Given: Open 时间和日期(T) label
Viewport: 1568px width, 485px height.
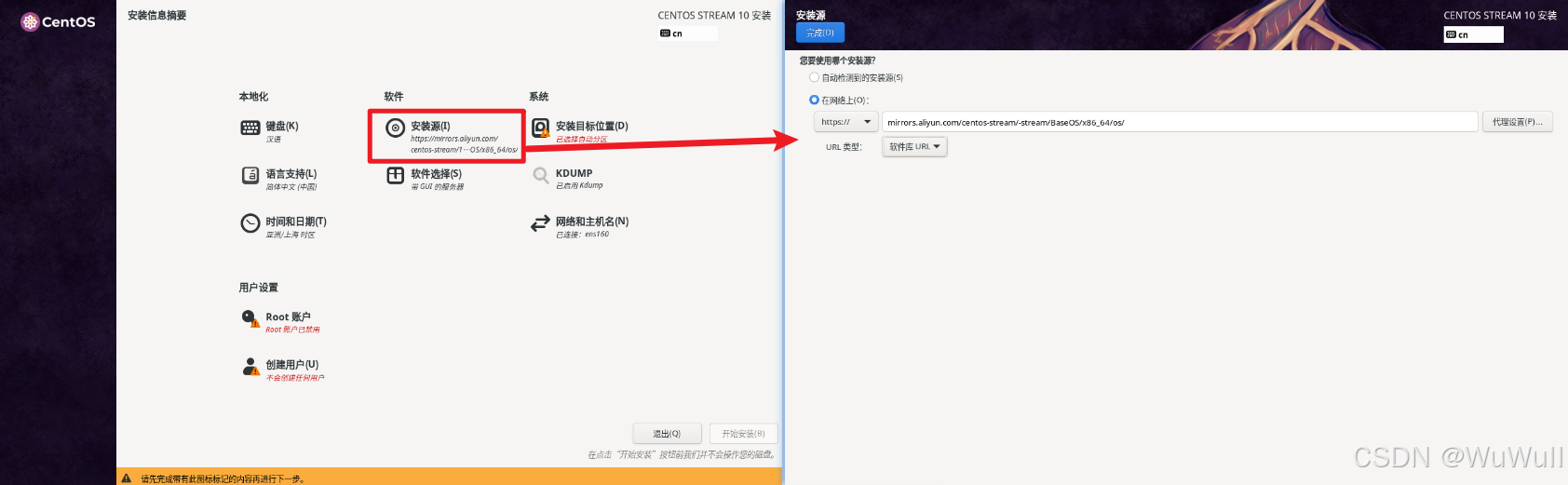Looking at the screenshot, I should pos(296,222).
